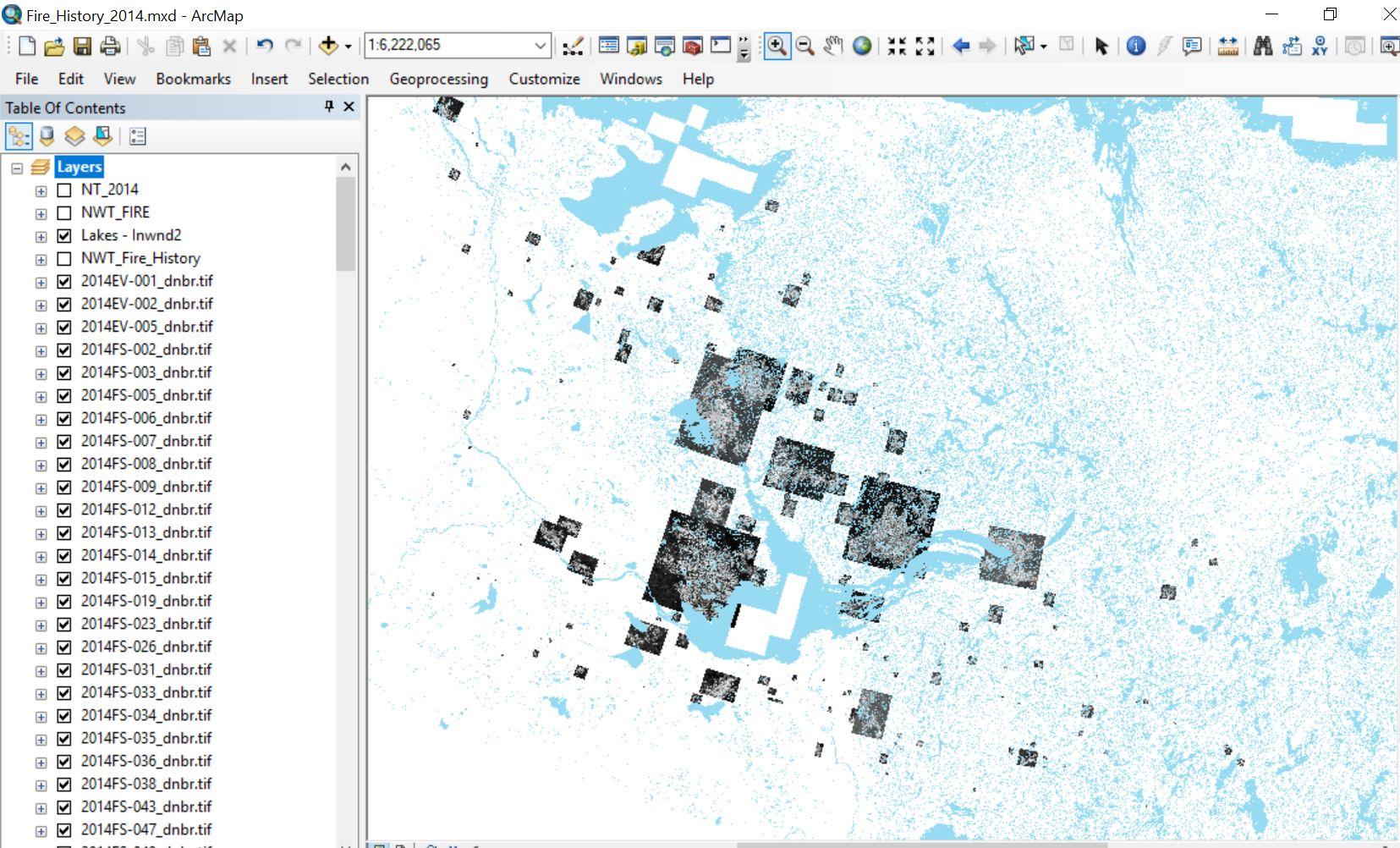Select the 2014FS-019_dnbr.tif layer name
The height and width of the screenshot is (848, 1400).
(146, 601)
